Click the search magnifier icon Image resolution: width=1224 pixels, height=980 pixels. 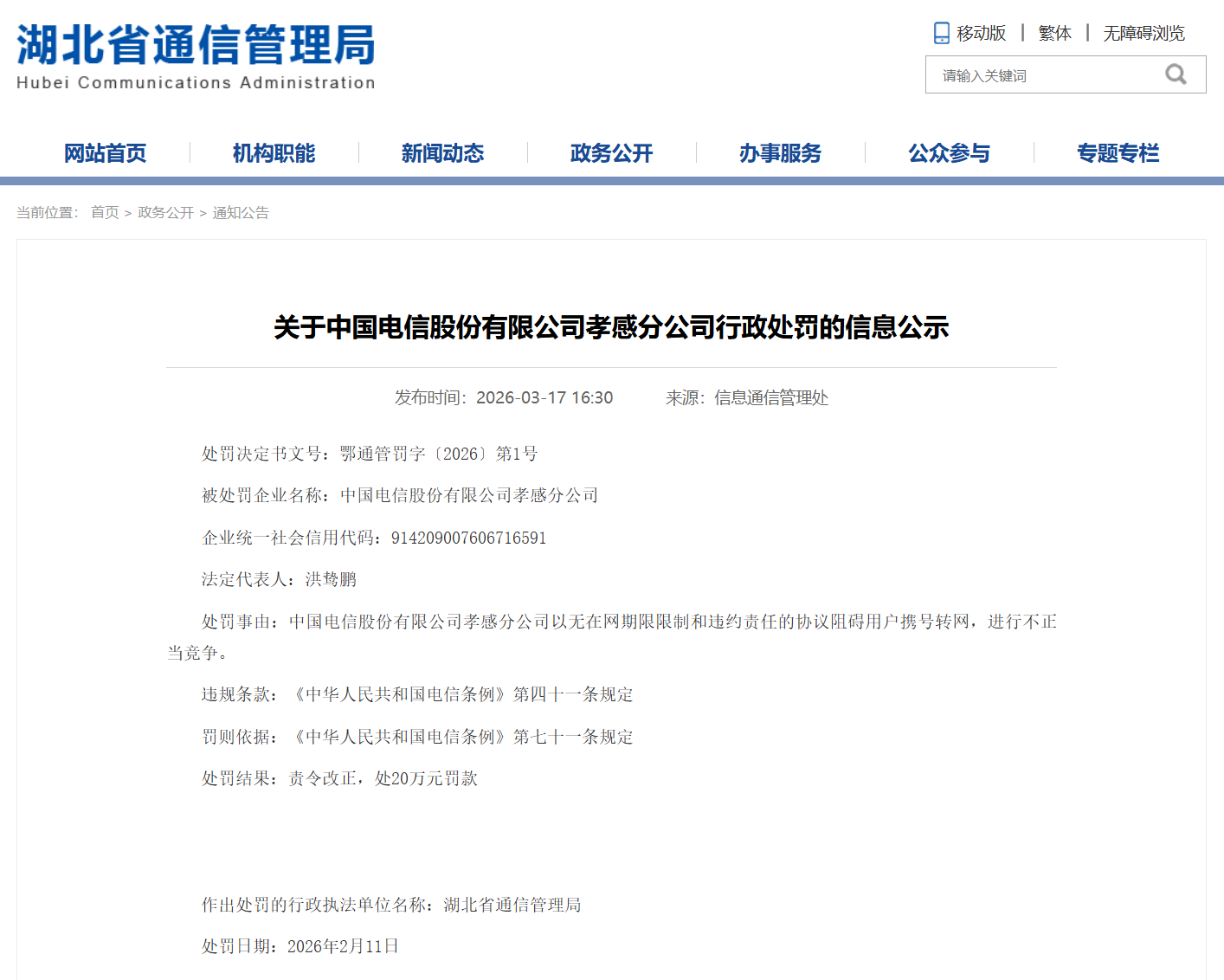(1176, 74)
